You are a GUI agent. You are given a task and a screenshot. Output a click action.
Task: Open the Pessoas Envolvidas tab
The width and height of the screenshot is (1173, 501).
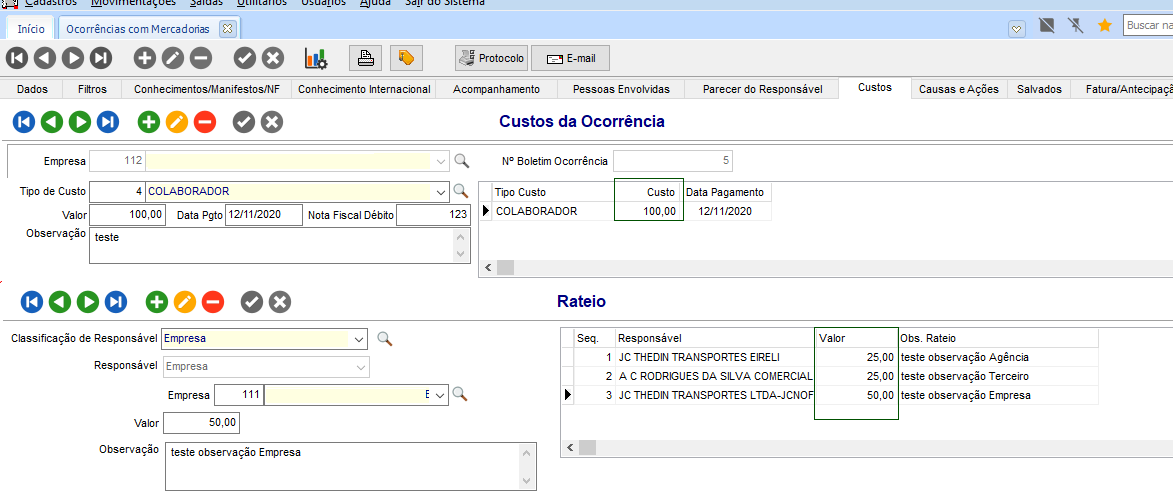[x=621, y=89]
